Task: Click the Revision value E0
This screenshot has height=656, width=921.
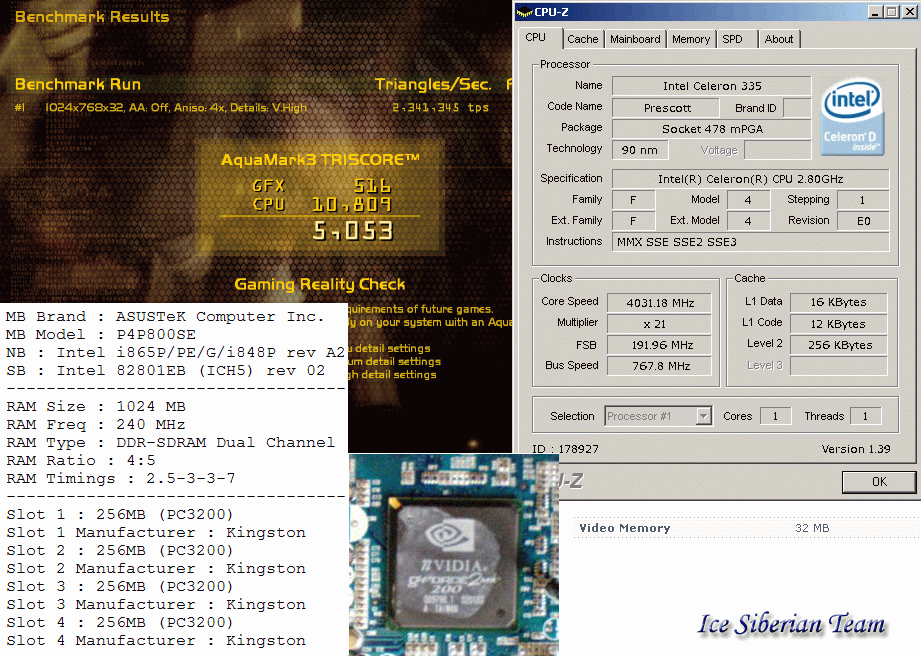Action: point(863,221)
